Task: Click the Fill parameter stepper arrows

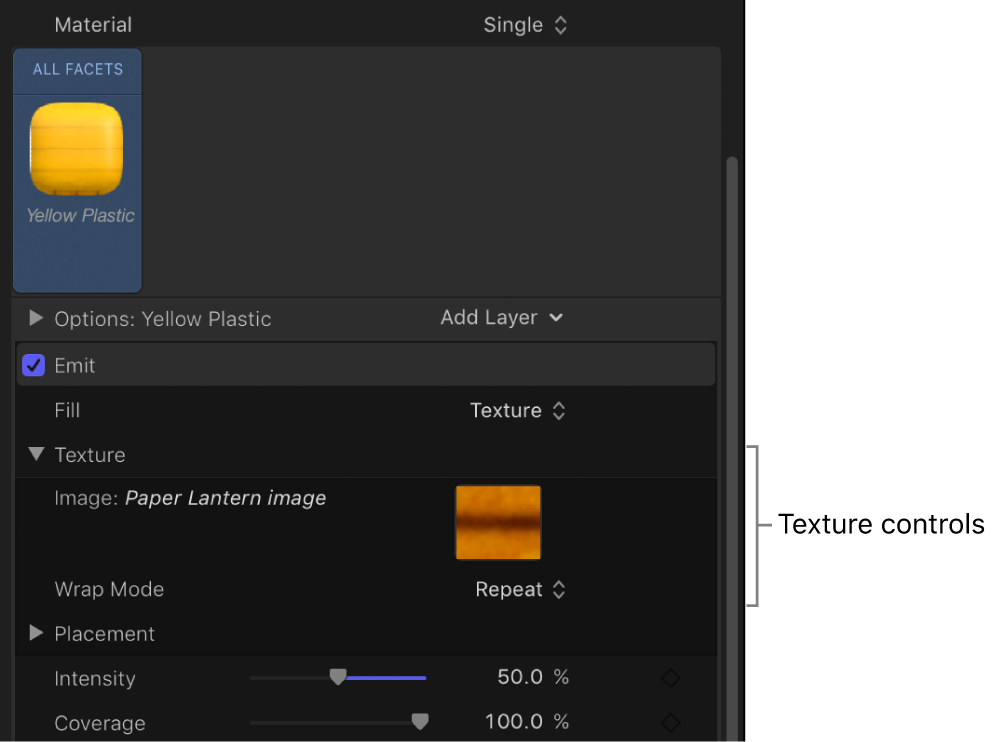Action: pyautogui.click(x=559, y=410)
